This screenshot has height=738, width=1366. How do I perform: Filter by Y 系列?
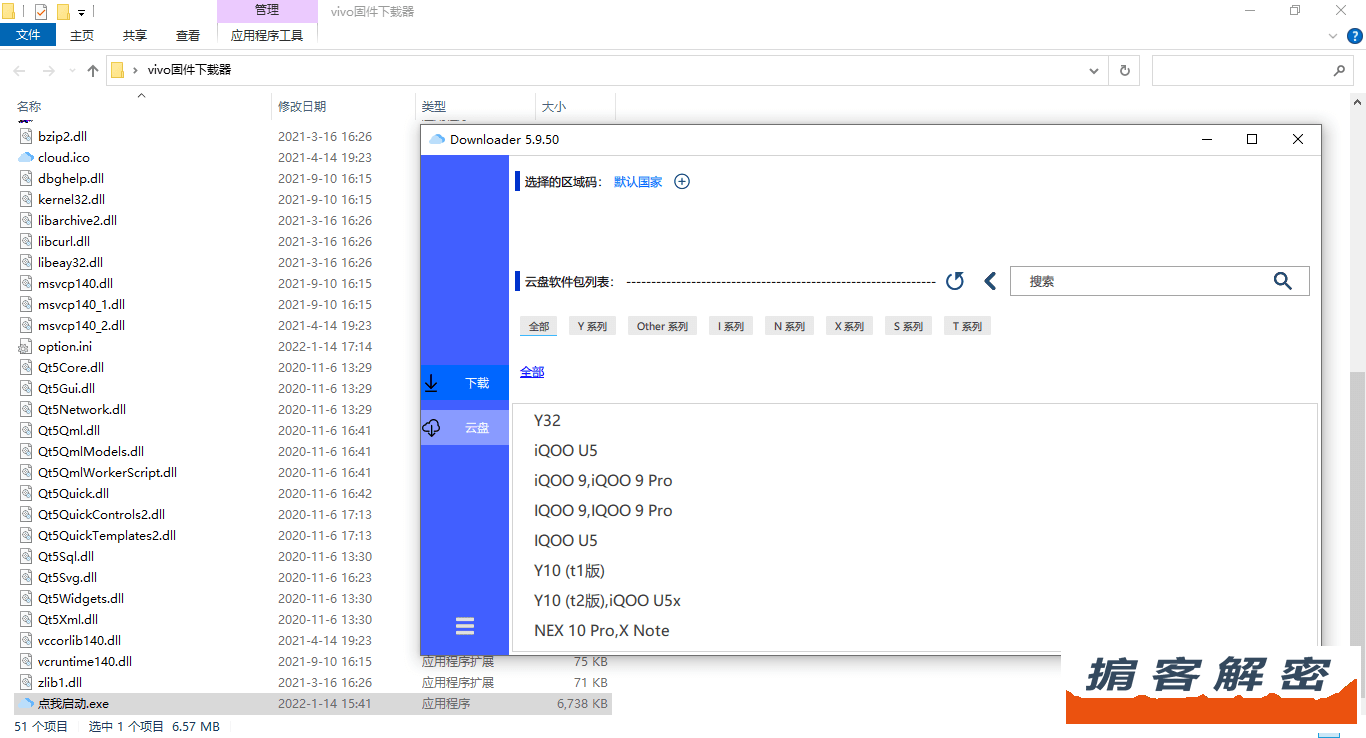pos(592,326)
